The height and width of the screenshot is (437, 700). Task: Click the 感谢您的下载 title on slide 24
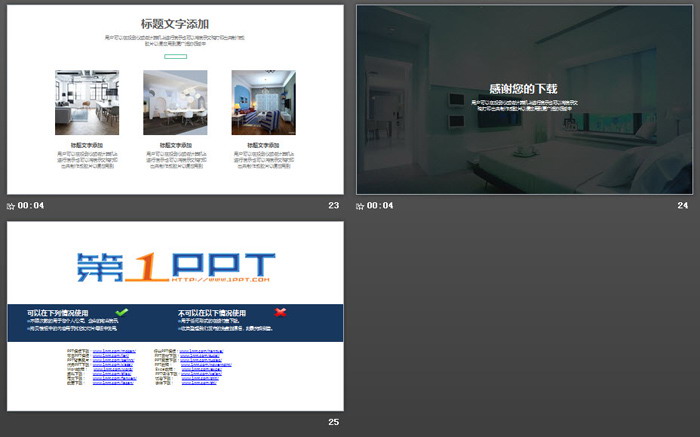tap(523, 89)
